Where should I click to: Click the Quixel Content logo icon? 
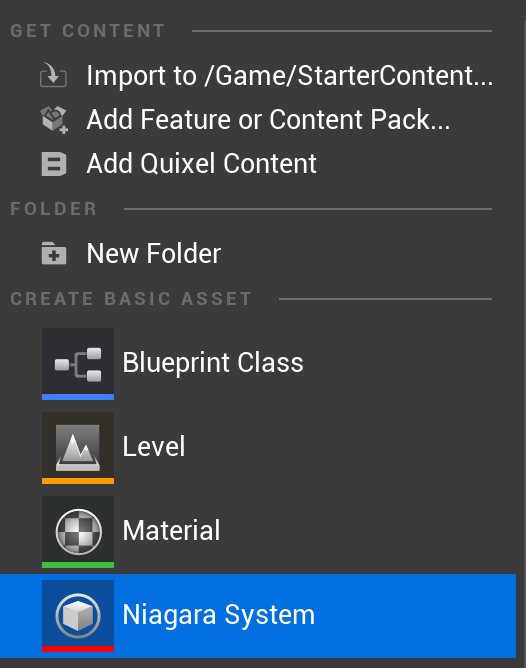coord(54,164)
